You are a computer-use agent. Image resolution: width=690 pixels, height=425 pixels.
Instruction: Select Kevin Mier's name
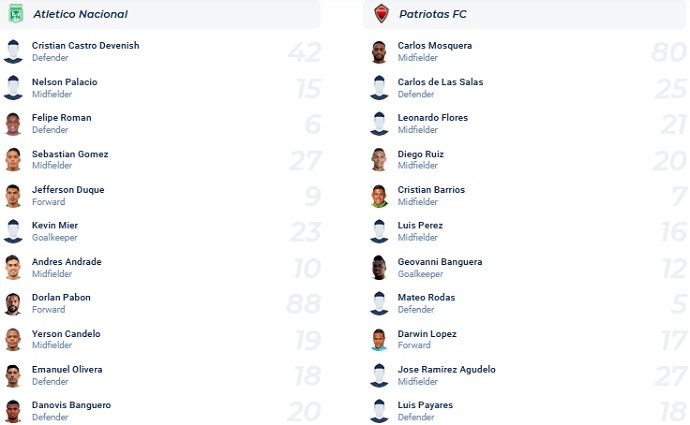point(55,226)
